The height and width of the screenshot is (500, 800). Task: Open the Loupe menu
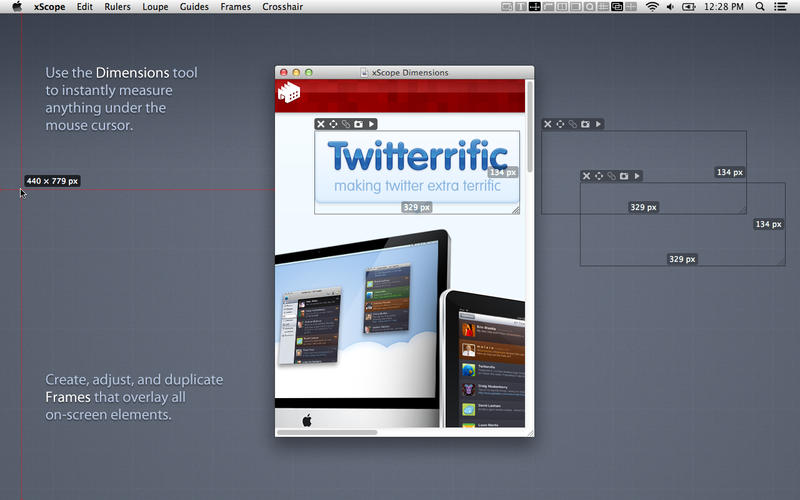point(155,7)
